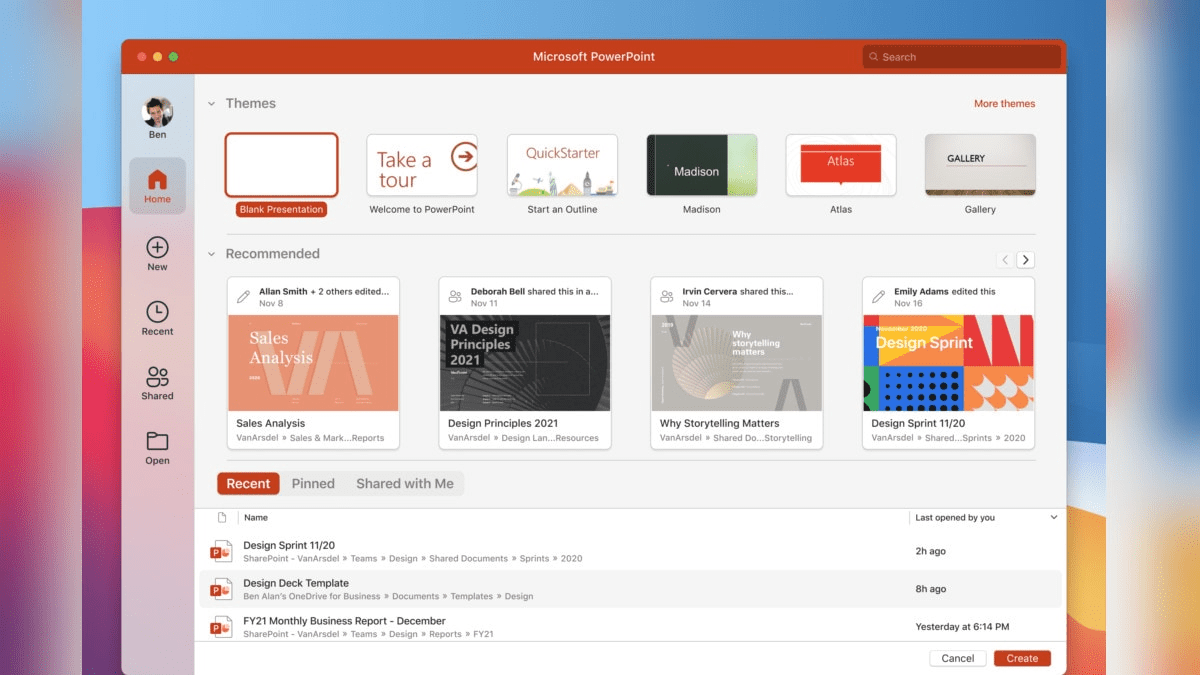Click the Cancel button
The height and width of the screenshot is (675, 1200).
pos(957,658)
